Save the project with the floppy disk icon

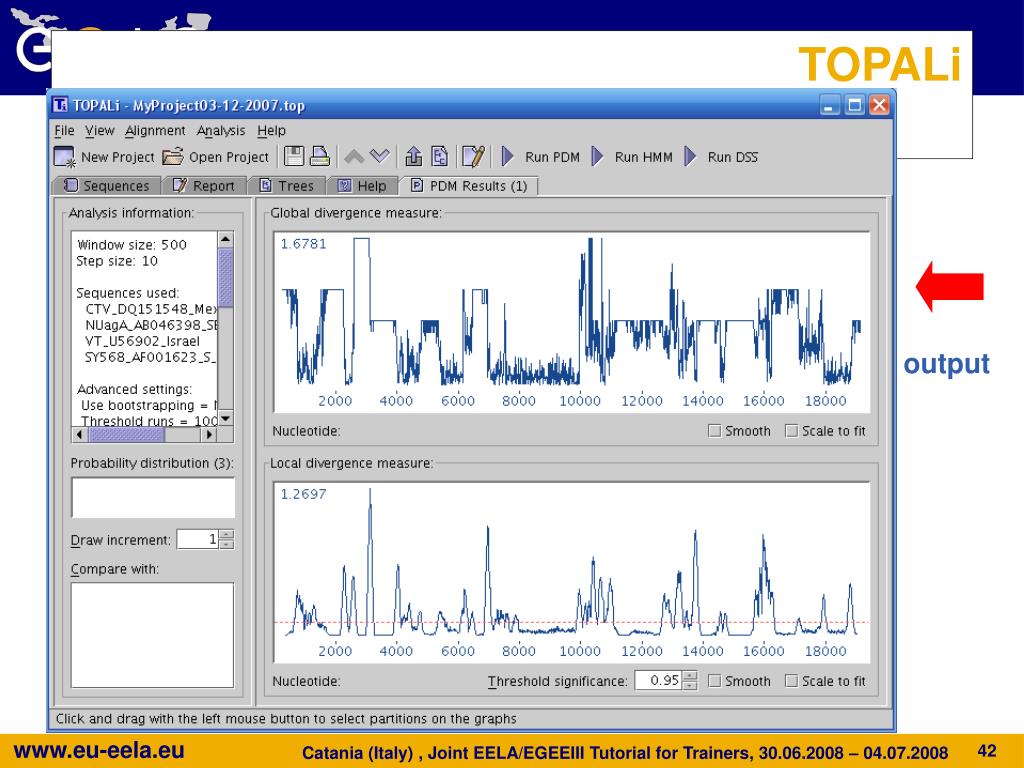[294, 157]
